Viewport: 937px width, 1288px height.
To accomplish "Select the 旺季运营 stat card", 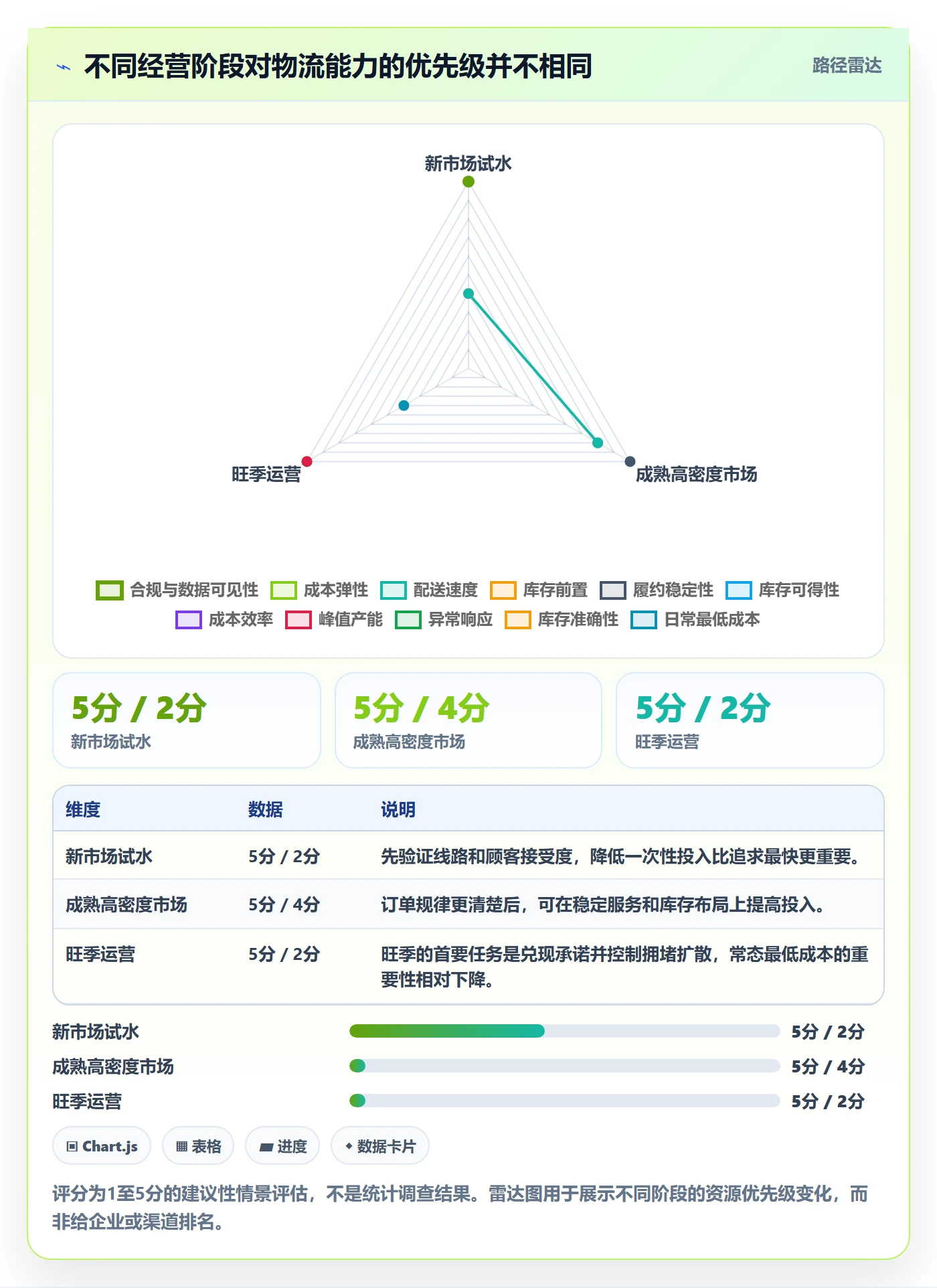I will (750, 720).
